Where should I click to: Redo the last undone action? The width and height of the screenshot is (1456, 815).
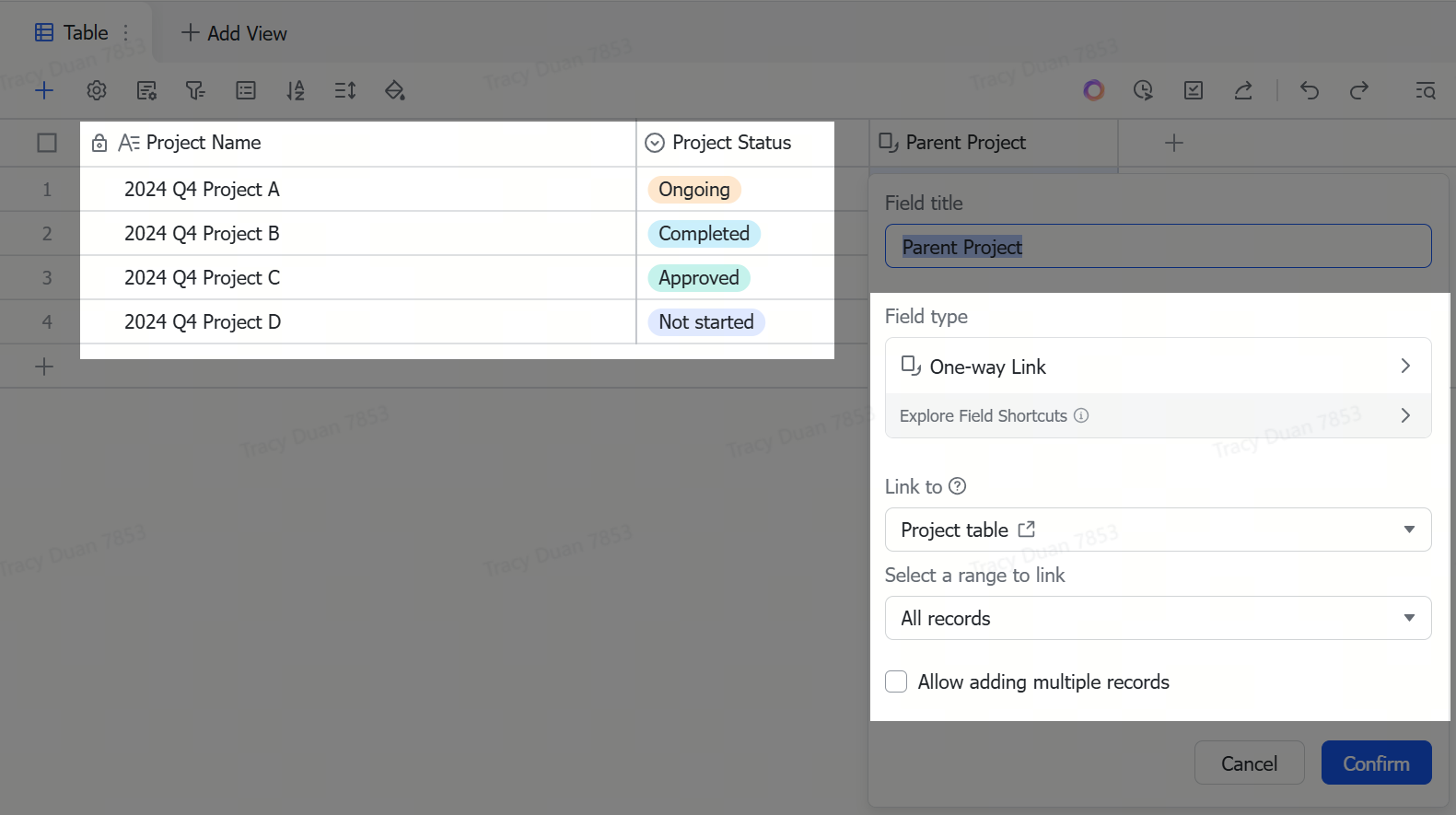(1359, 90)
